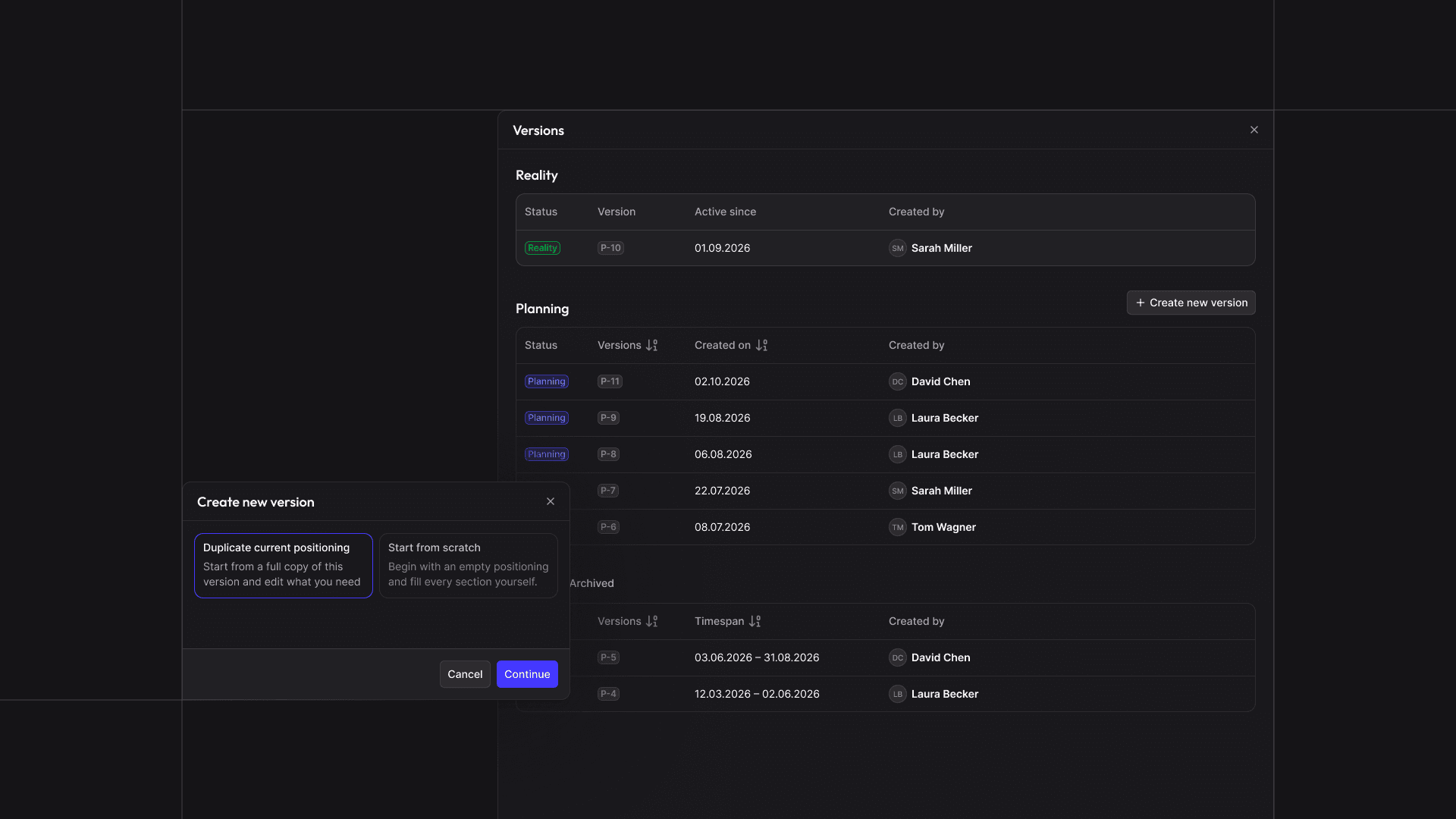Click date 22.07.2026 cell
1456x819 pixels.
(x=722, y=491)
